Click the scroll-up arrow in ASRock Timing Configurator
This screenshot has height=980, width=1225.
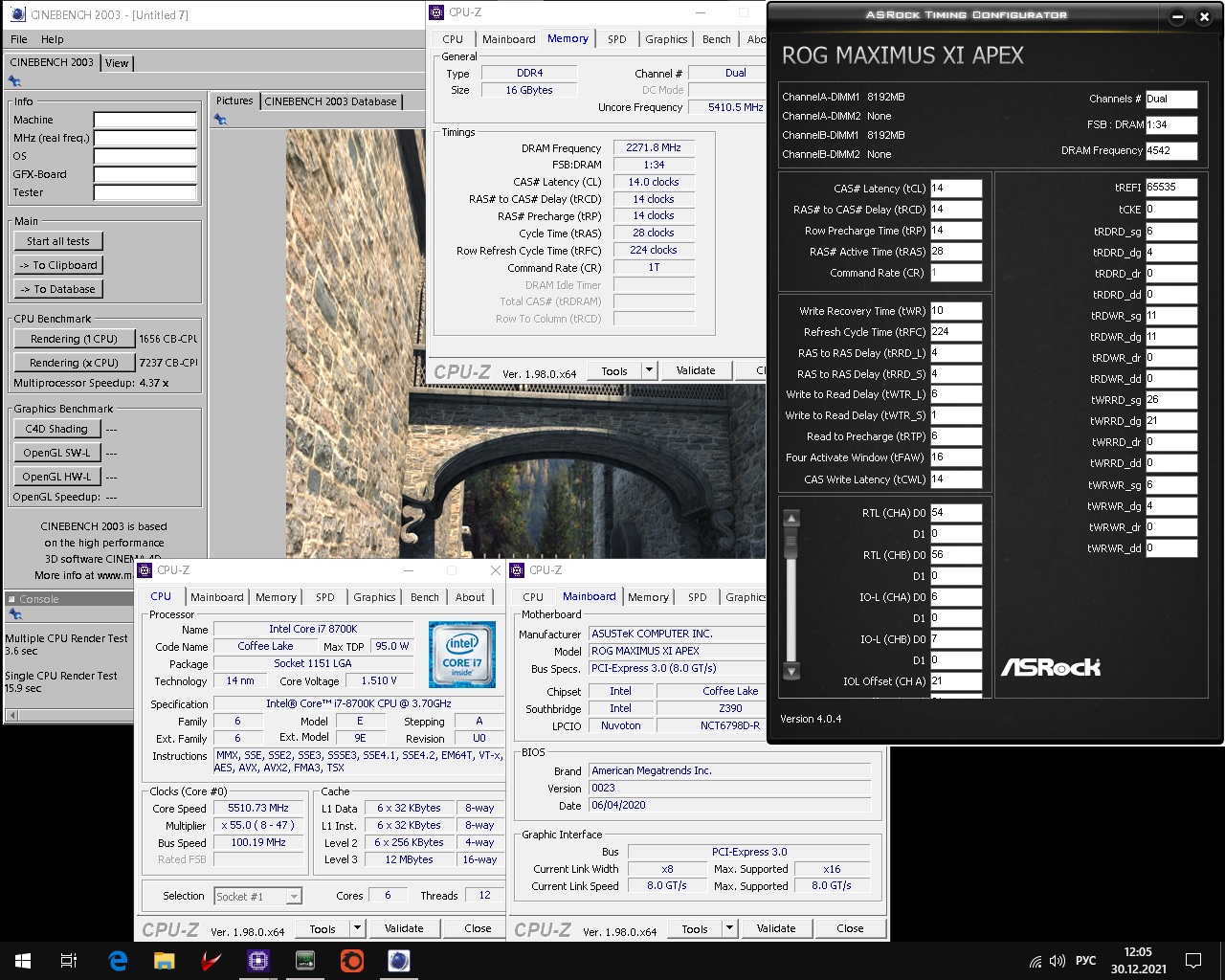(791, 519)
